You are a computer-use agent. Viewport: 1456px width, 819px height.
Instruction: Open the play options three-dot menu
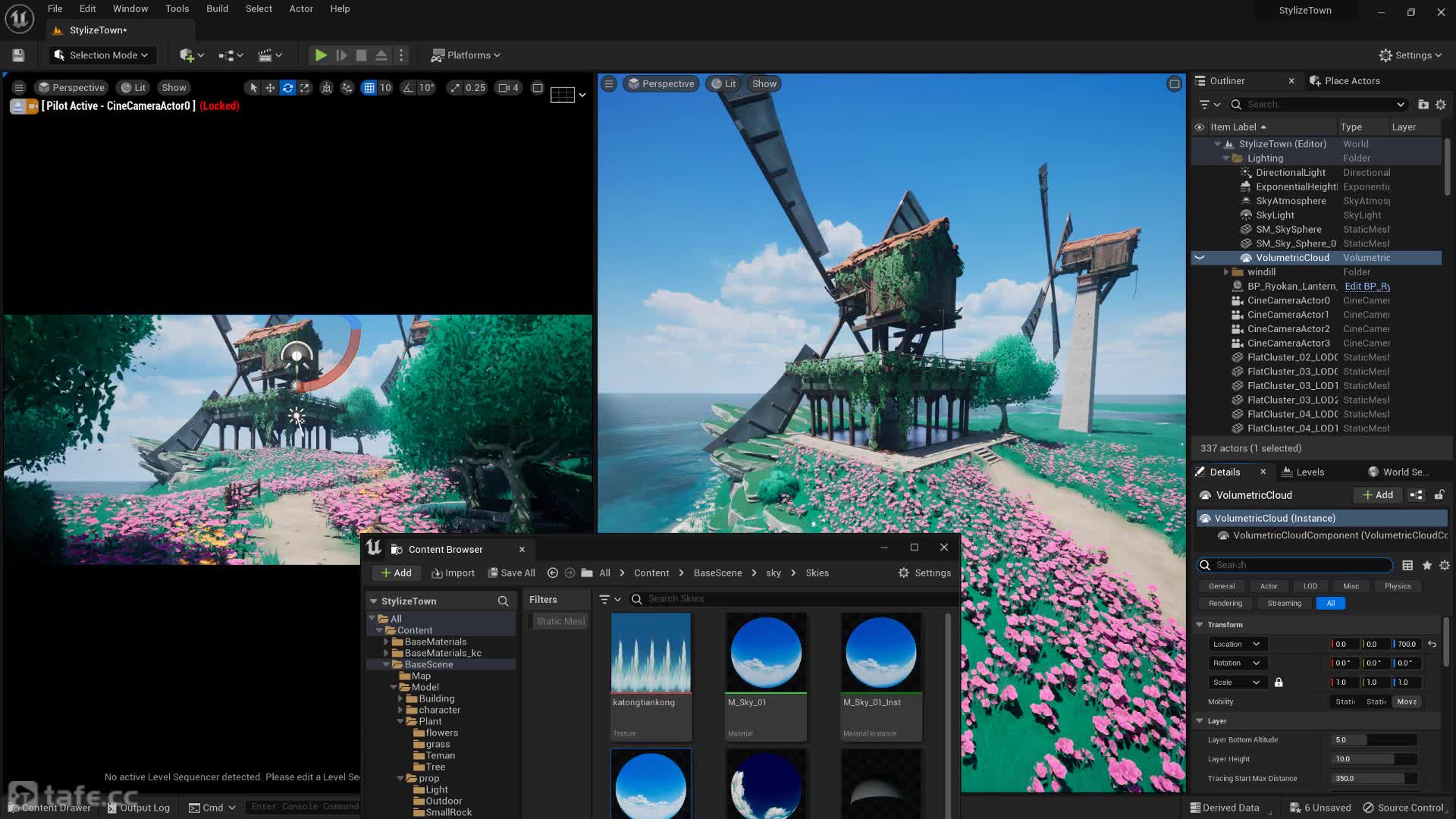coord(401,55)
